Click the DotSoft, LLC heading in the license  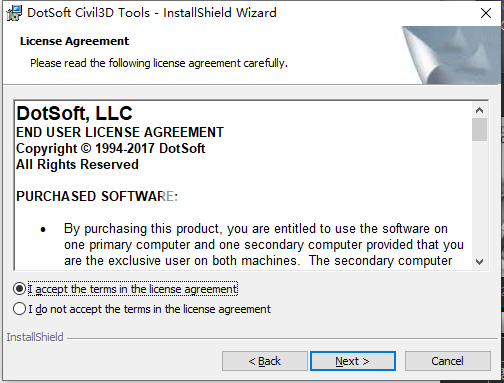point(74,113)
